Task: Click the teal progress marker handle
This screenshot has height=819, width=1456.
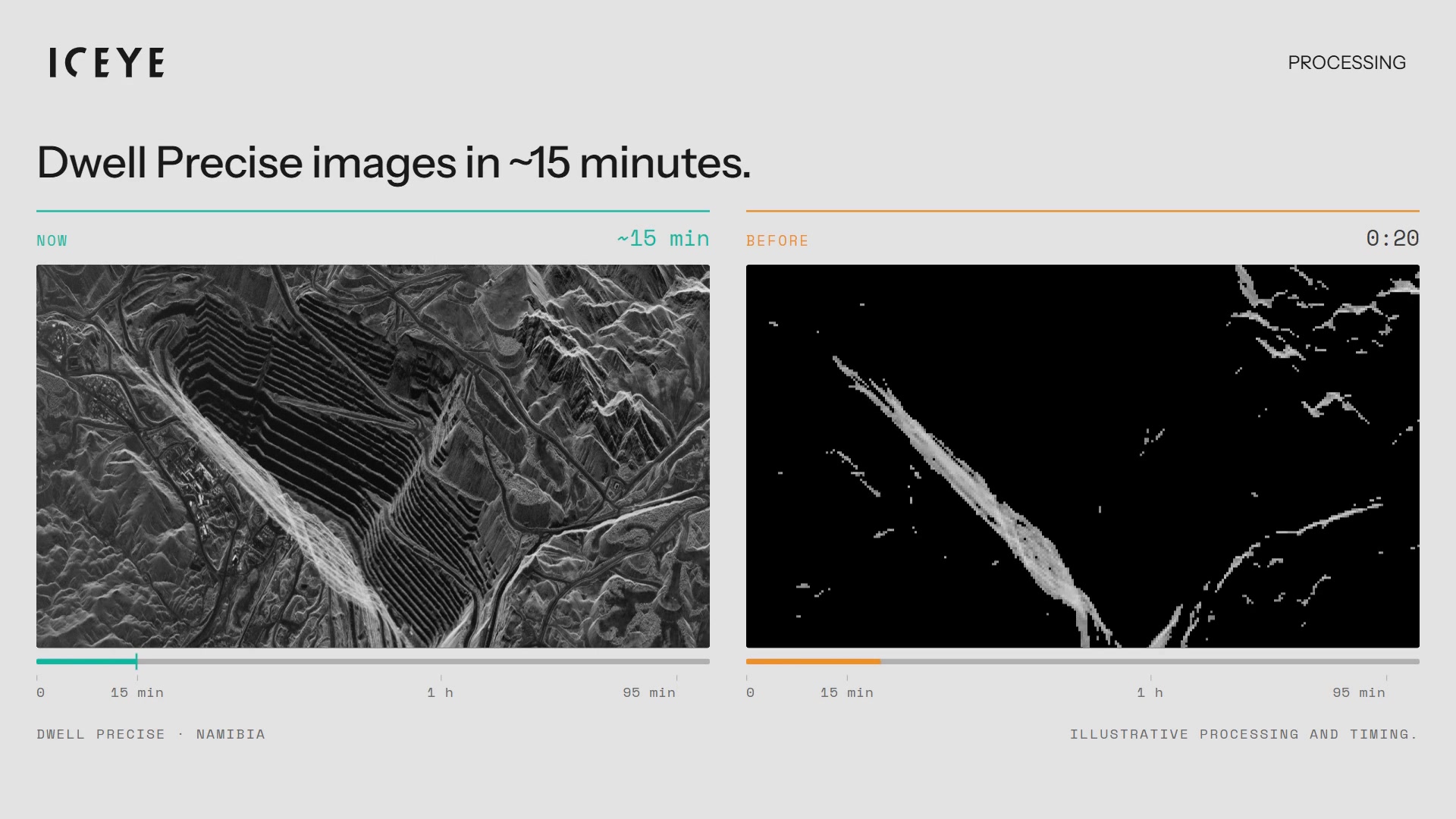Action: [x=136, y=661]
